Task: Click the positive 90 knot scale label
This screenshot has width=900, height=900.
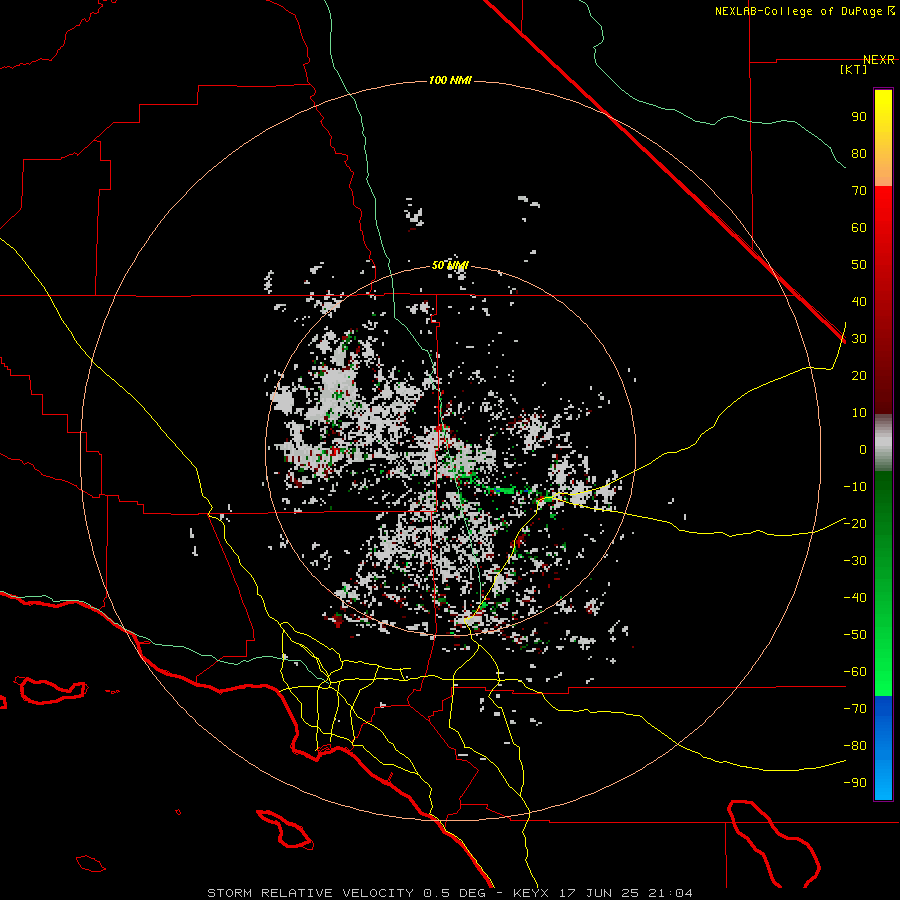Action: (x=859, y=117)
